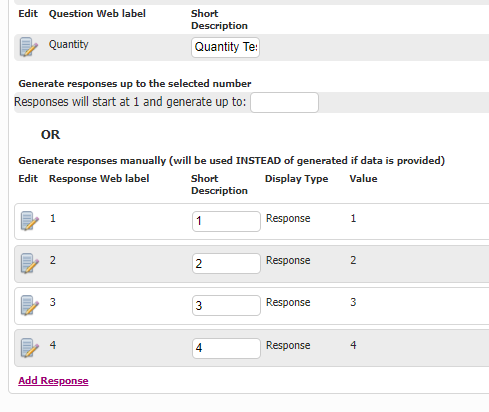Screen dimensions: 489x412
Task: Select the Display Type column header
Action: 296,179
